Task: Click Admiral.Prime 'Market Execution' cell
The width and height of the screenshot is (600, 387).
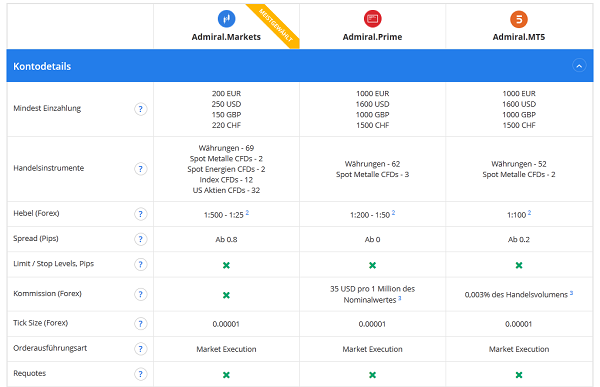Action: pos(372,349)
